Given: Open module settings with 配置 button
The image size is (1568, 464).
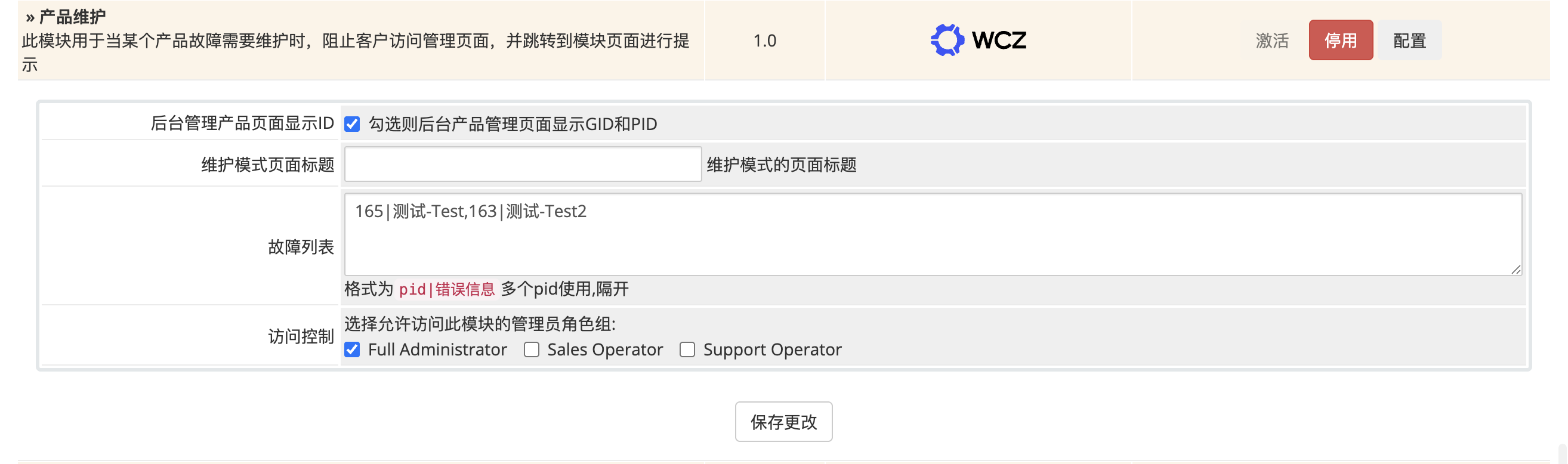Looking at the screenshot, I should tap(1409, 40).
